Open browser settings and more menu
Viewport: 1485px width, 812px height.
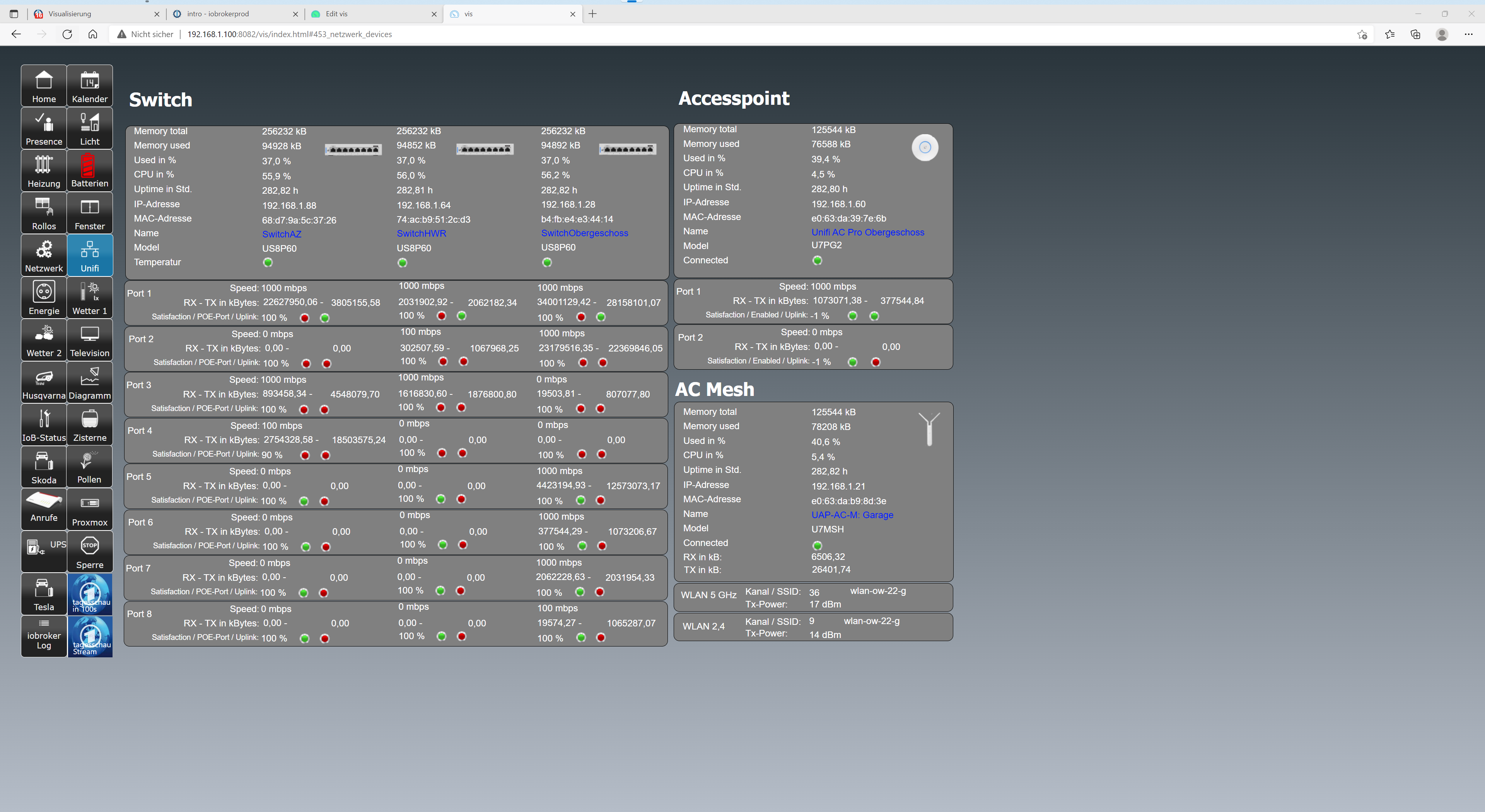click(x=1468, y=34)
